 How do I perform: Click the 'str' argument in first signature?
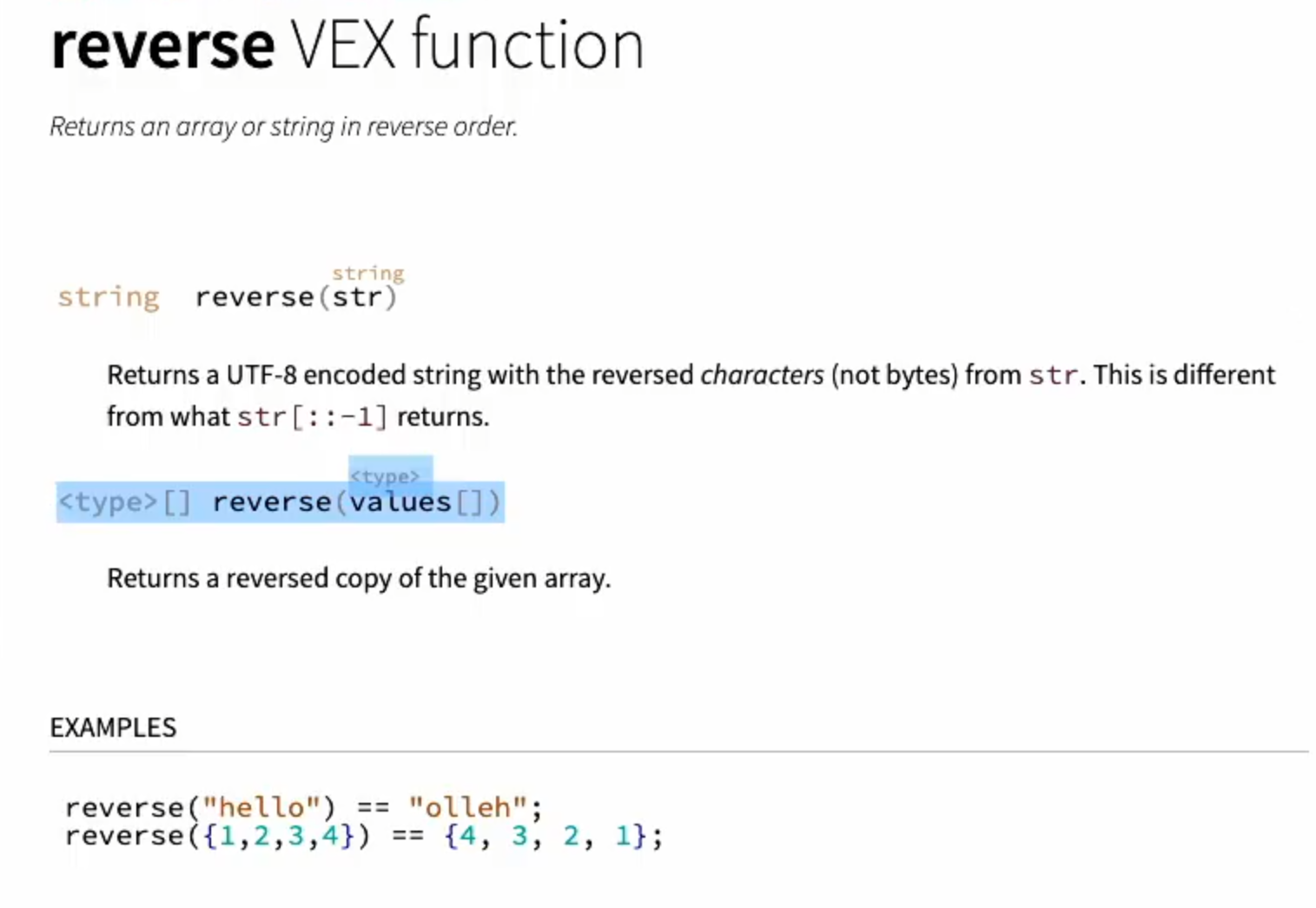(x=357, y=297)
